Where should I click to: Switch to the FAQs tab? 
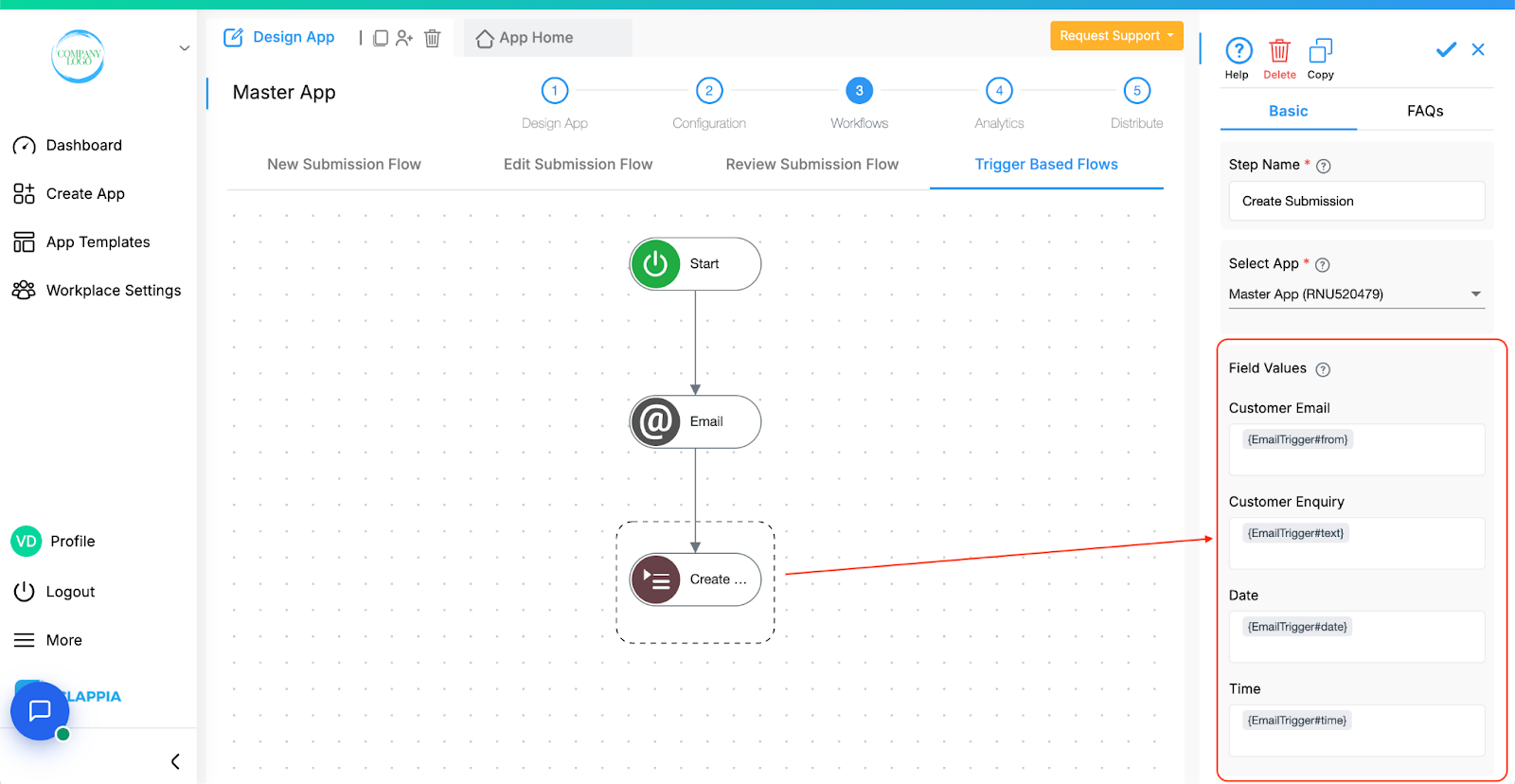click(x=1425, y=111)
